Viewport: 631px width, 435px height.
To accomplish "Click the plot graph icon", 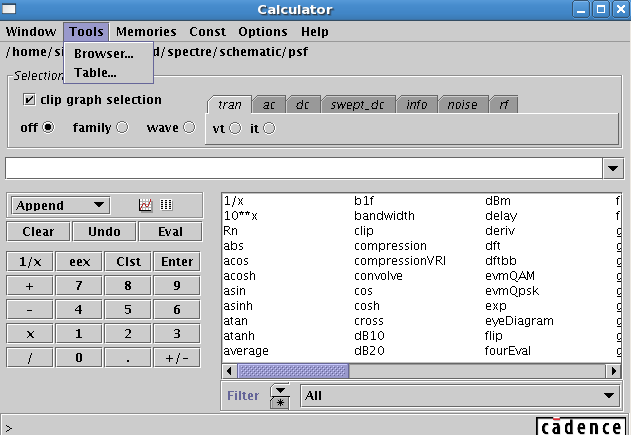I will click(x=145, y=205).
